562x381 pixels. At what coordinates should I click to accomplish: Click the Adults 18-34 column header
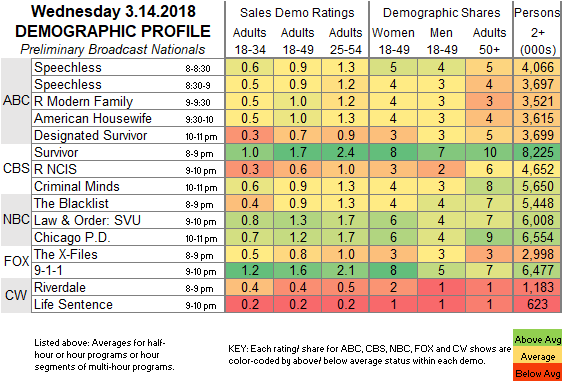249,41
